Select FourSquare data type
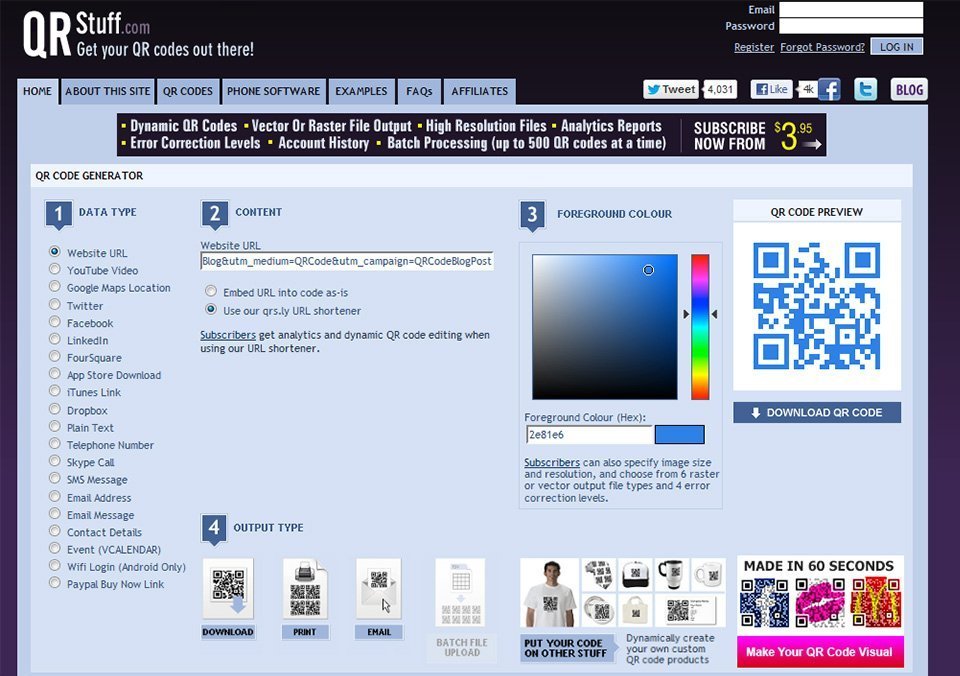 point(54,356)
